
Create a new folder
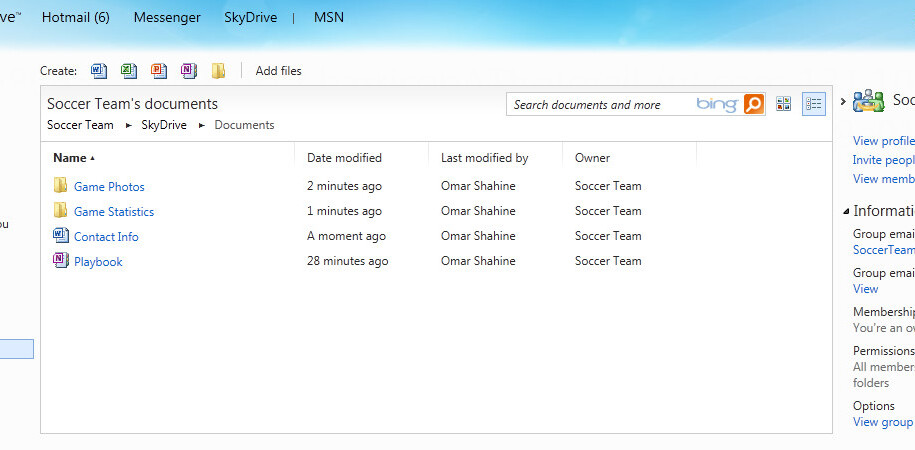[218, 71]
